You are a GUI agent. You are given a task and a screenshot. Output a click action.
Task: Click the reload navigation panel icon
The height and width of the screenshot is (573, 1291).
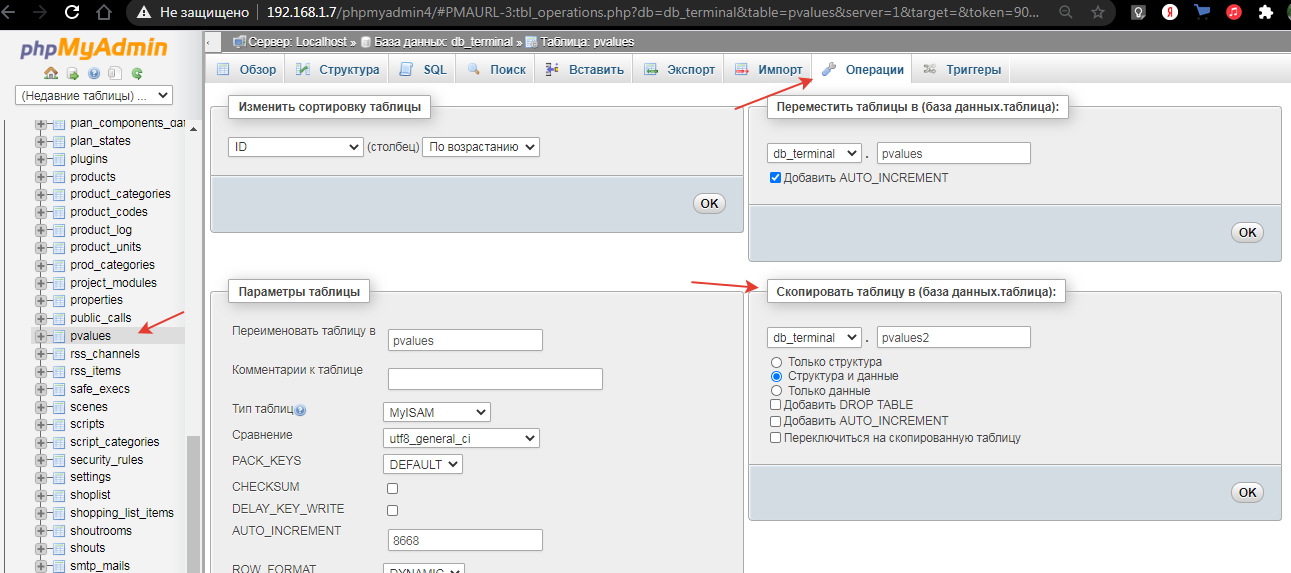[136, 73]
